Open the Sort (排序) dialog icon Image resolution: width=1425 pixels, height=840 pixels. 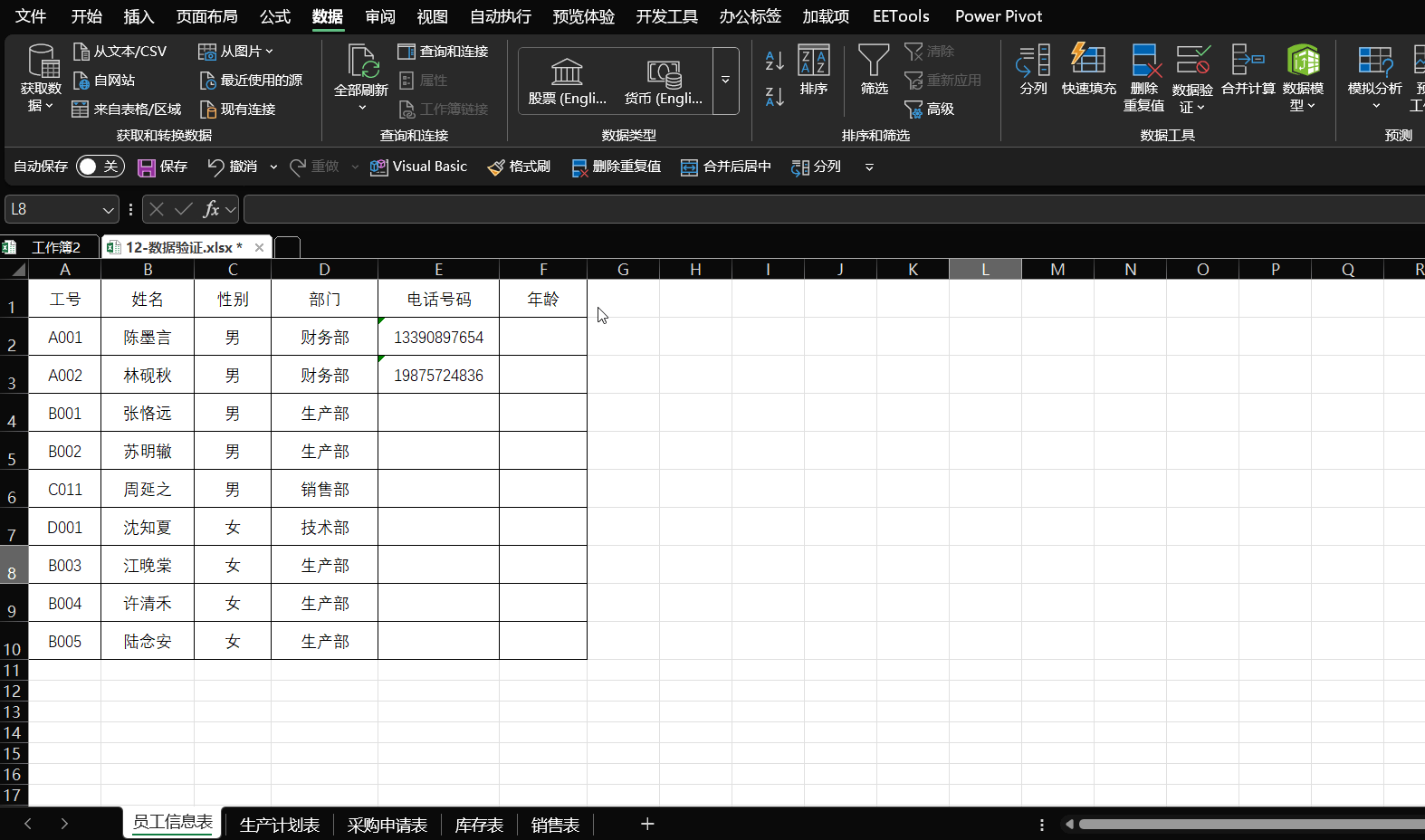point(814,60)
